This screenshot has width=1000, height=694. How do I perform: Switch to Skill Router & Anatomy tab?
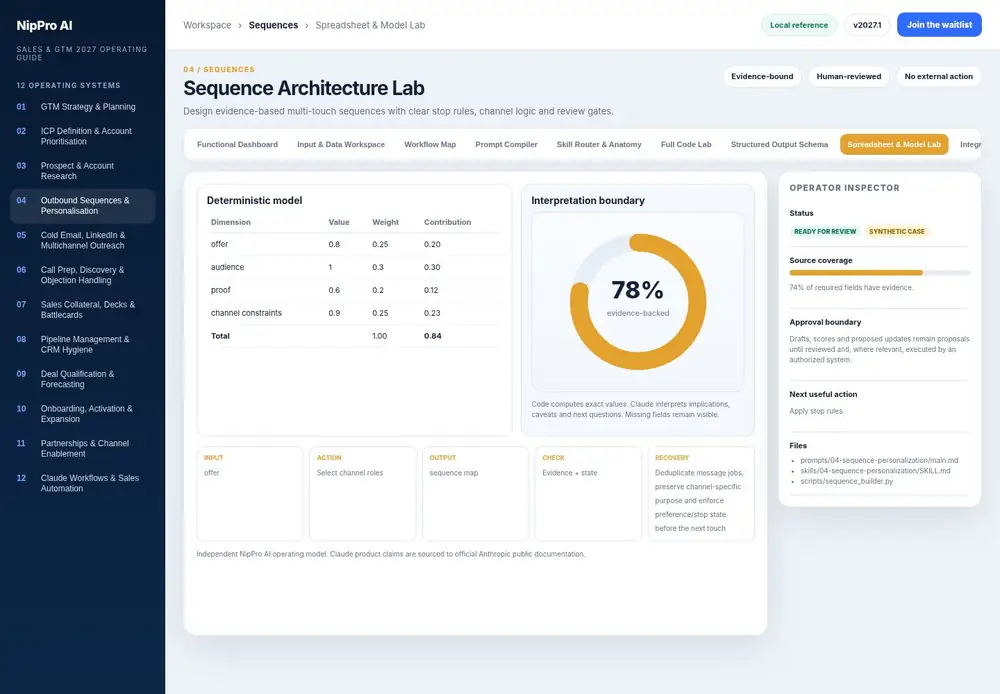[x=599, y=145]
